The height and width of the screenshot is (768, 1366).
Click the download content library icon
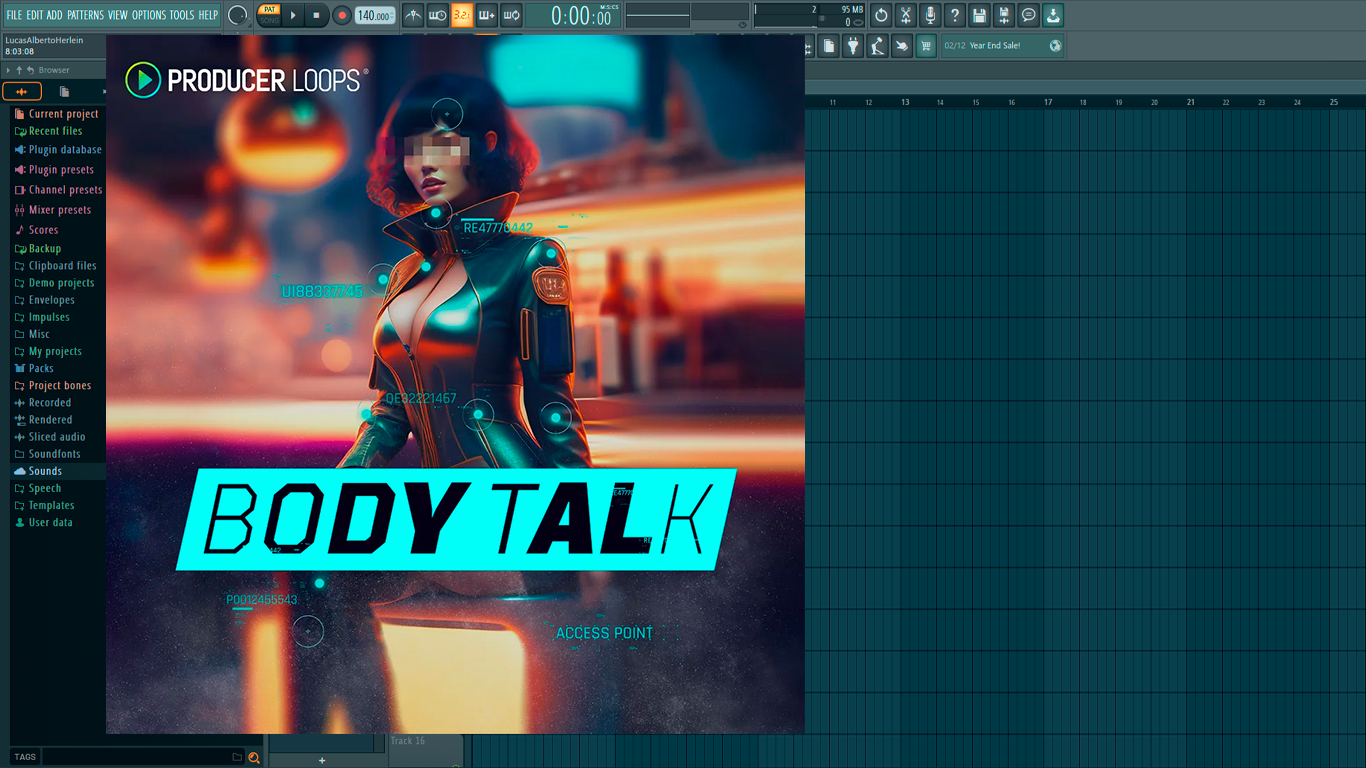point(1053,15)
